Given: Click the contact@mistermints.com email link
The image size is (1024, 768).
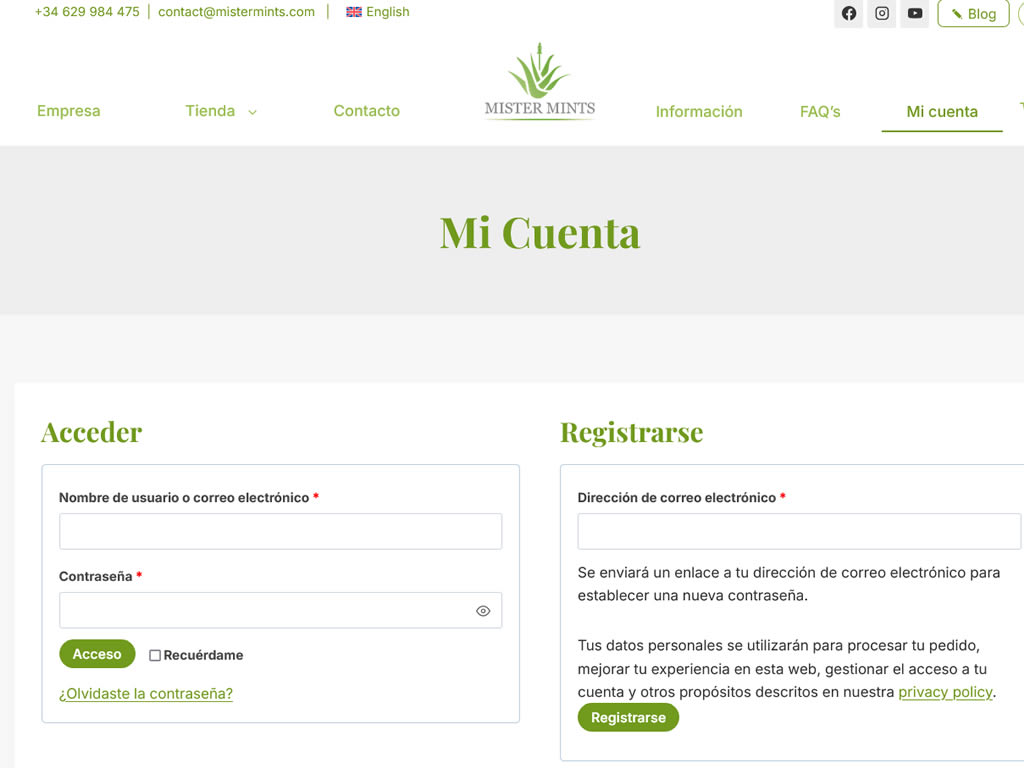Looking at the screenshot, I should [236, 12].
